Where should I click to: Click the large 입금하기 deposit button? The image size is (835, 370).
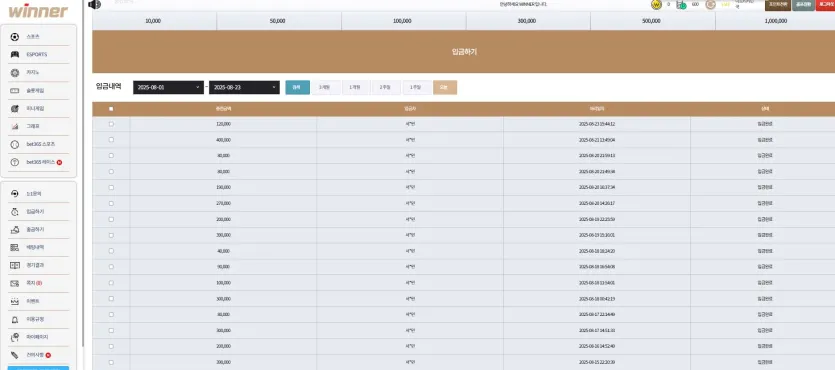(463, 52)
